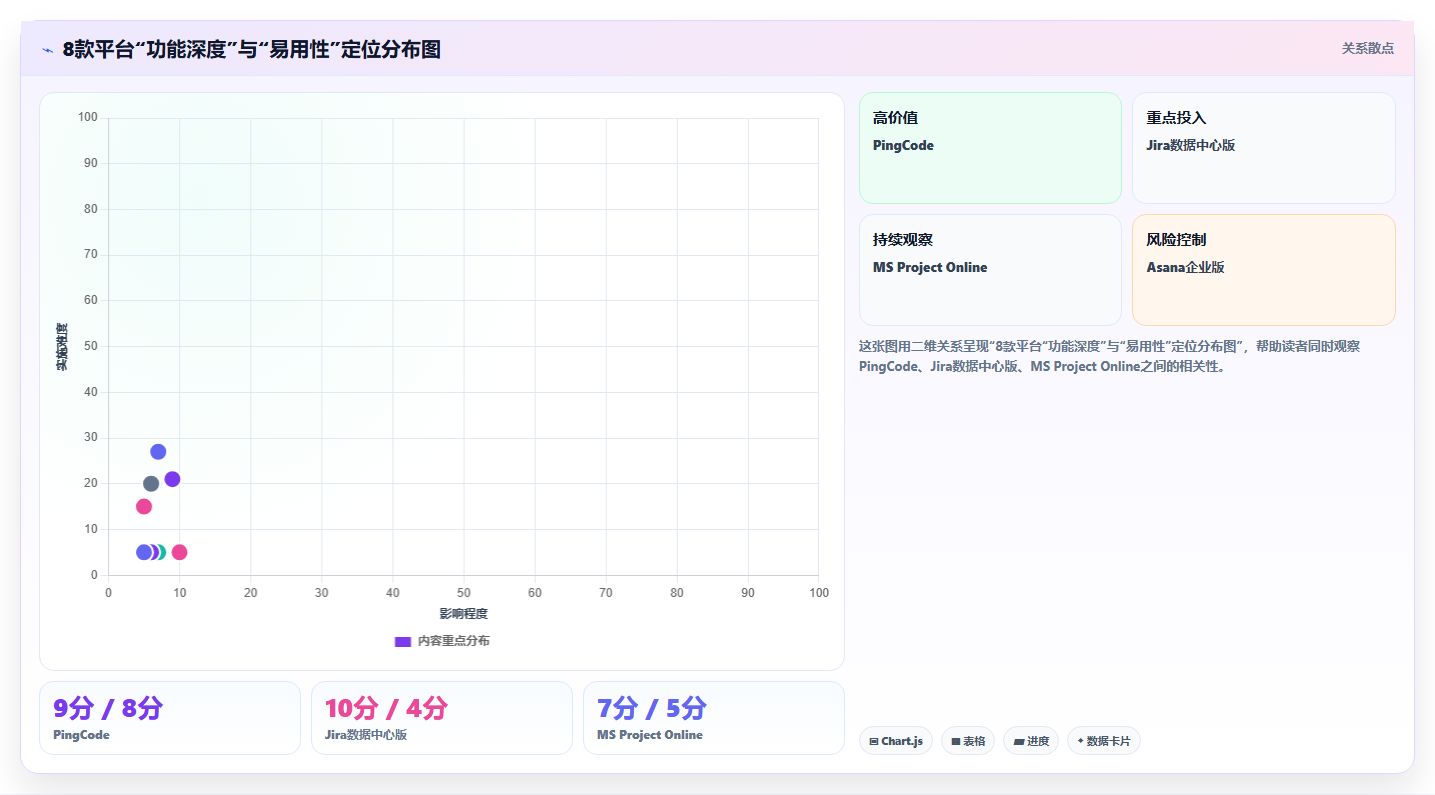The width and height of the screenshot is (1435, 795).
Task: Click the sparkle icon in the 数据卡片 chip
Action: (1080, 741)
